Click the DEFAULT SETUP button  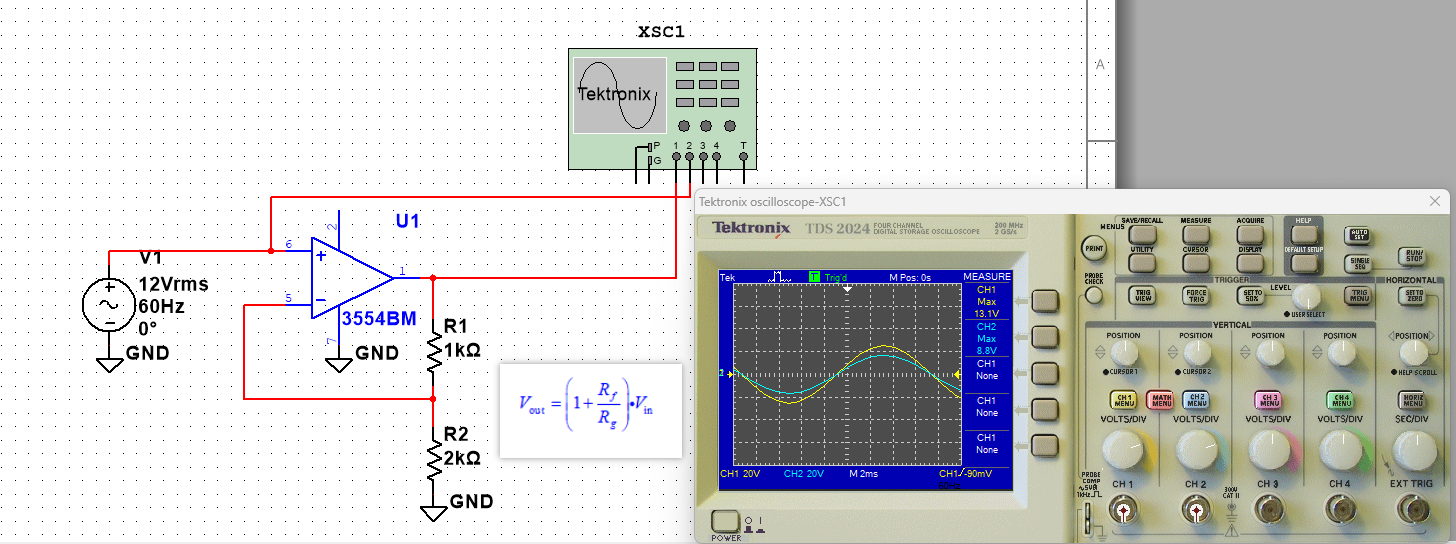tap(1304, 263)
